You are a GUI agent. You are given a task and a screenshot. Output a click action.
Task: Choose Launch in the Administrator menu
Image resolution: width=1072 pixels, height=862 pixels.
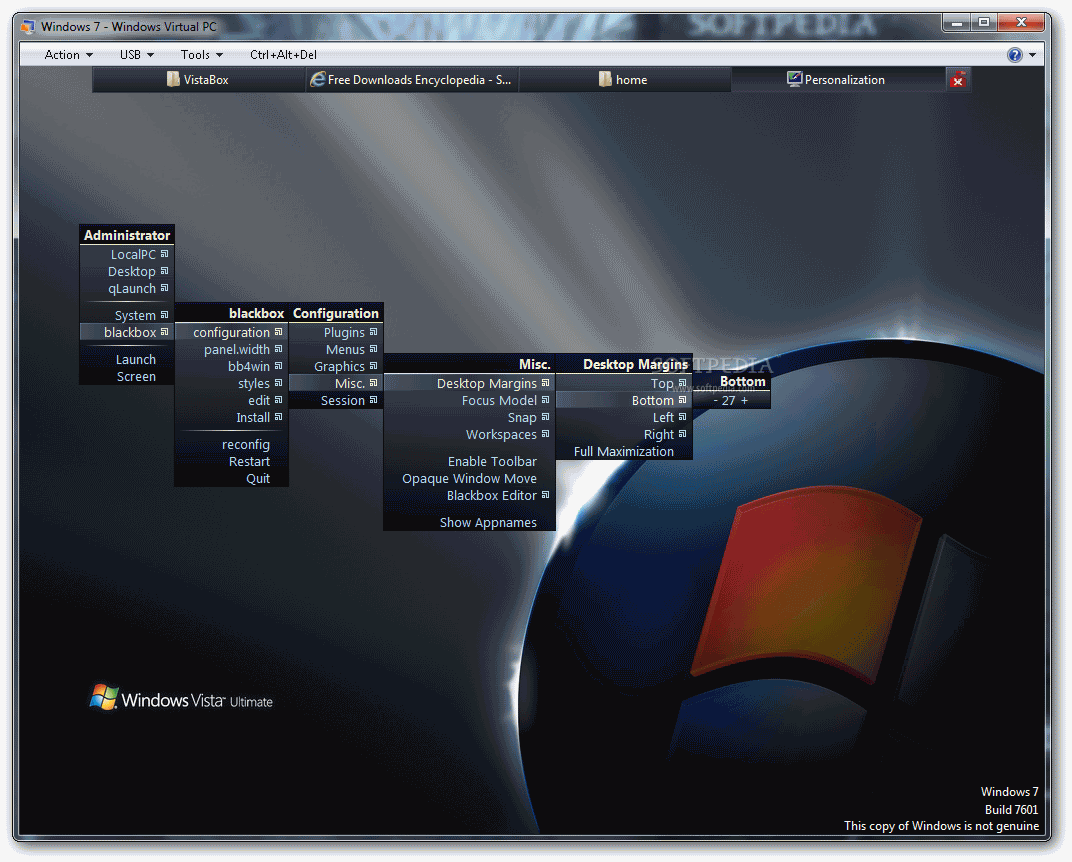[127, 360]
